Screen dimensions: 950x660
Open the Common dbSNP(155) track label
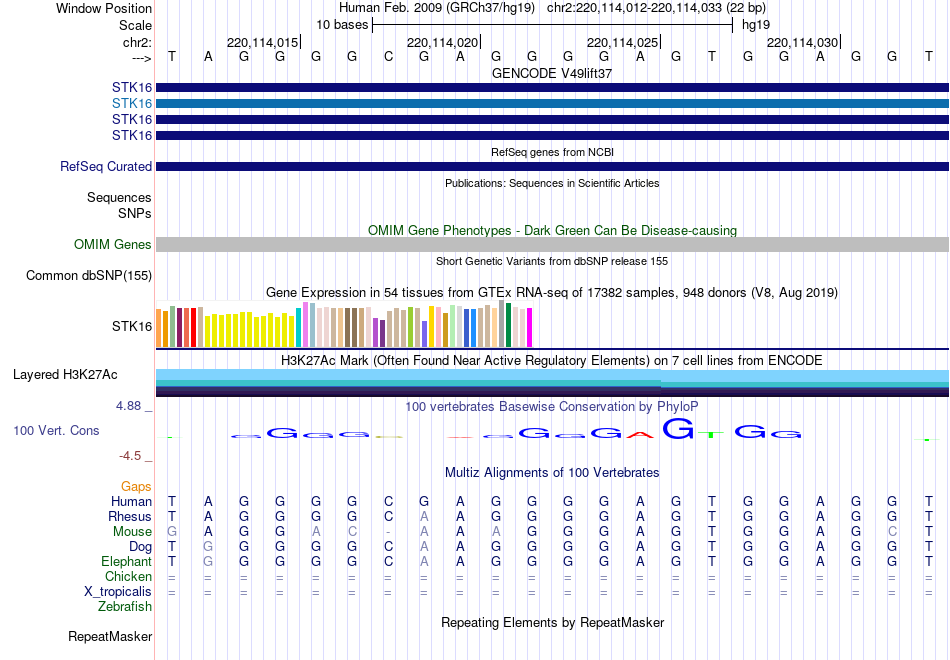tap(88, 276)
